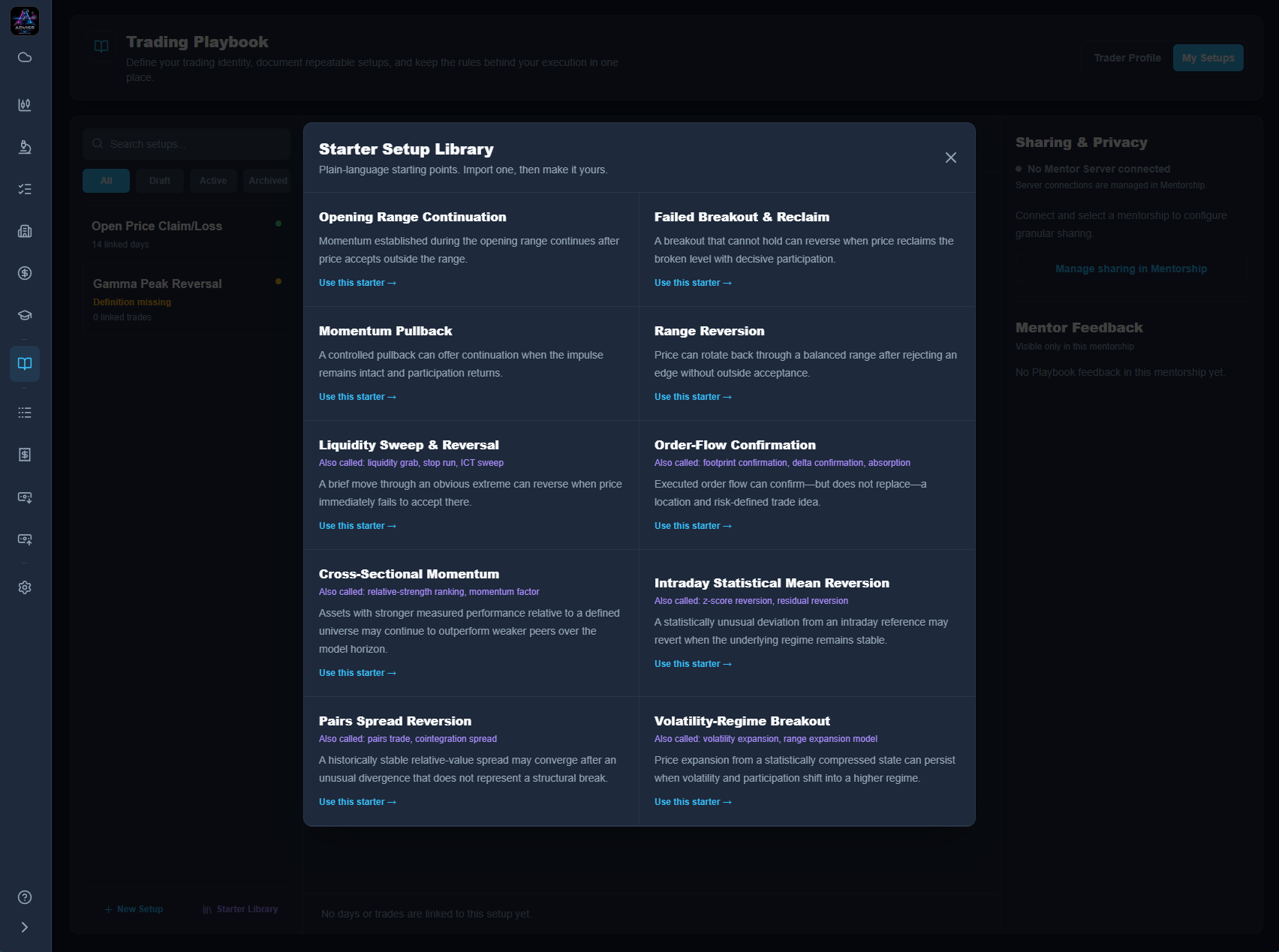Screen dimensions: 1279x952
Task: Use the Failed Breakout & Reclaim starter
Action: coord(693,283)
